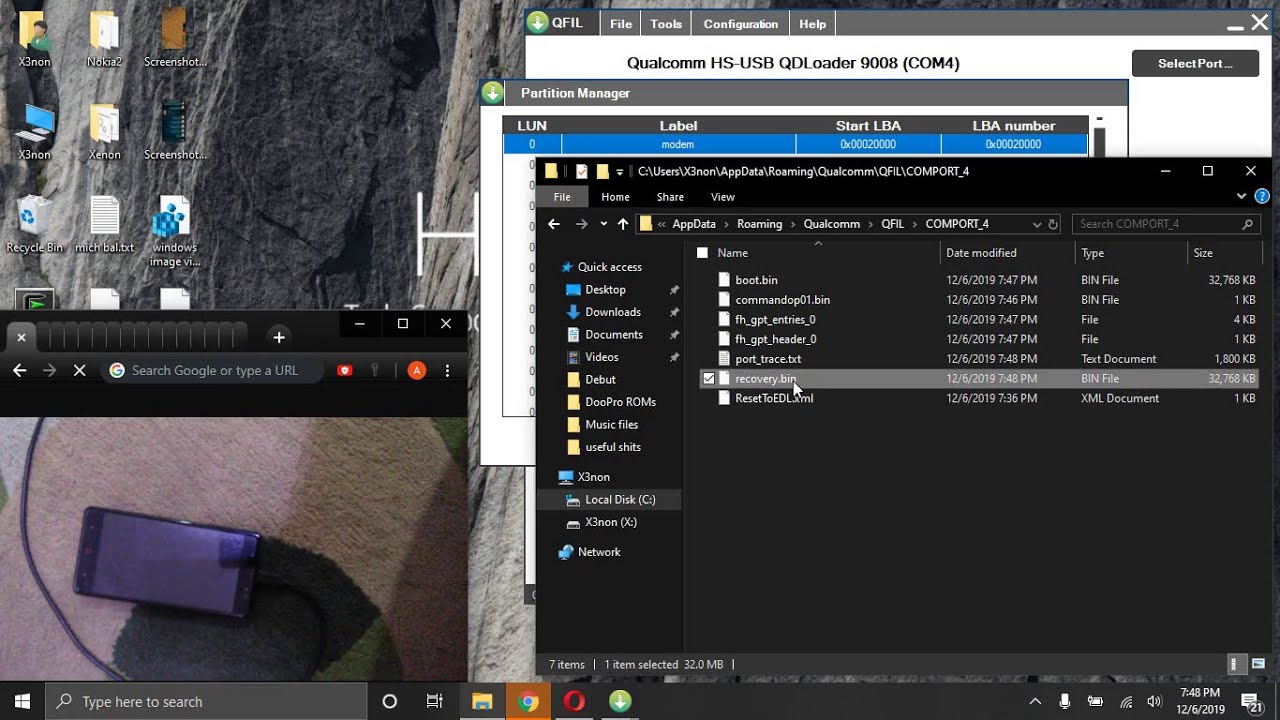Image resolution: width=1280 pixels, height=720 pixels.
Task: Click the Brave shield icon in browser
Action: click(x=345, y=370)
